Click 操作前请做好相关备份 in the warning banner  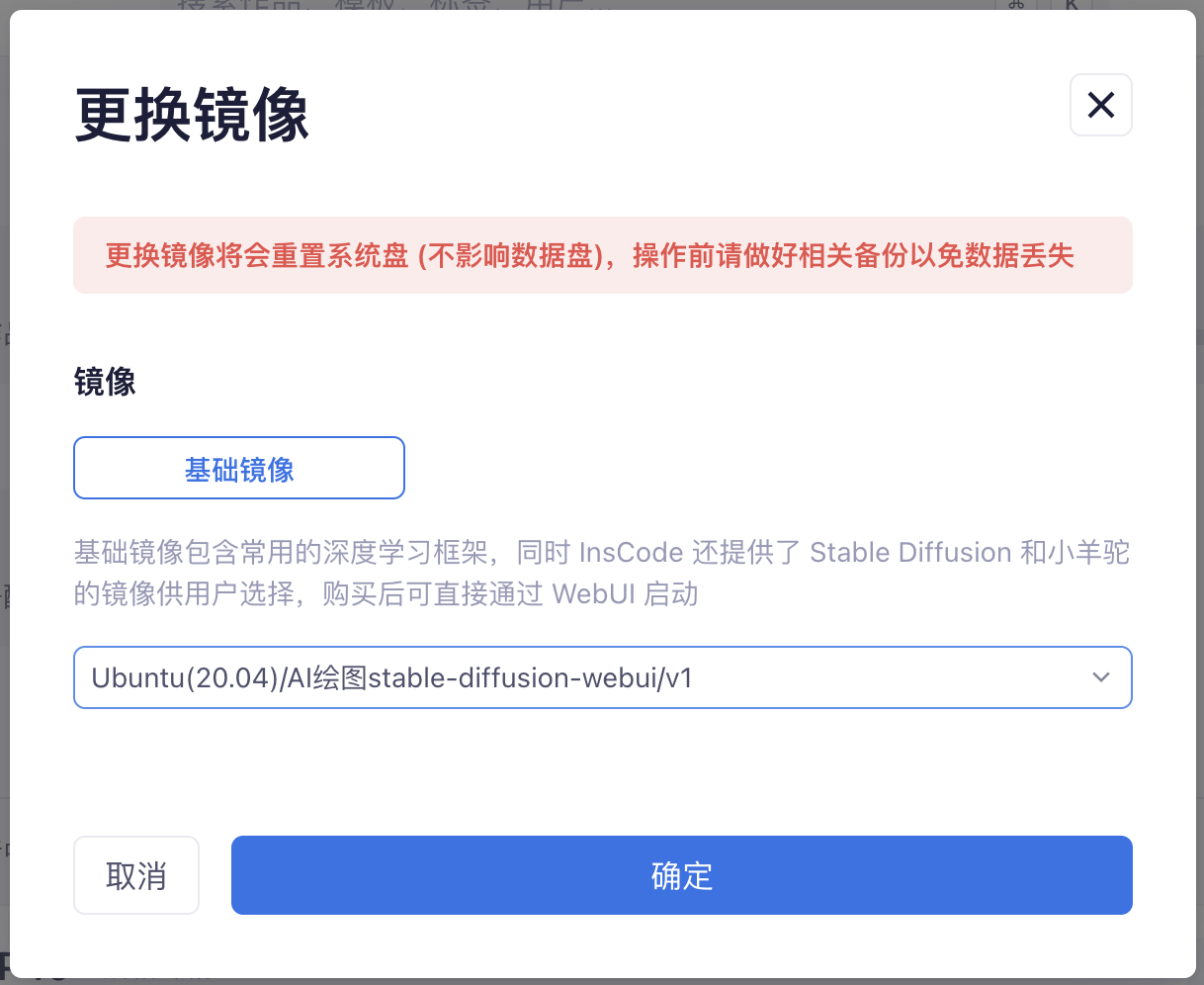[770, 256]
